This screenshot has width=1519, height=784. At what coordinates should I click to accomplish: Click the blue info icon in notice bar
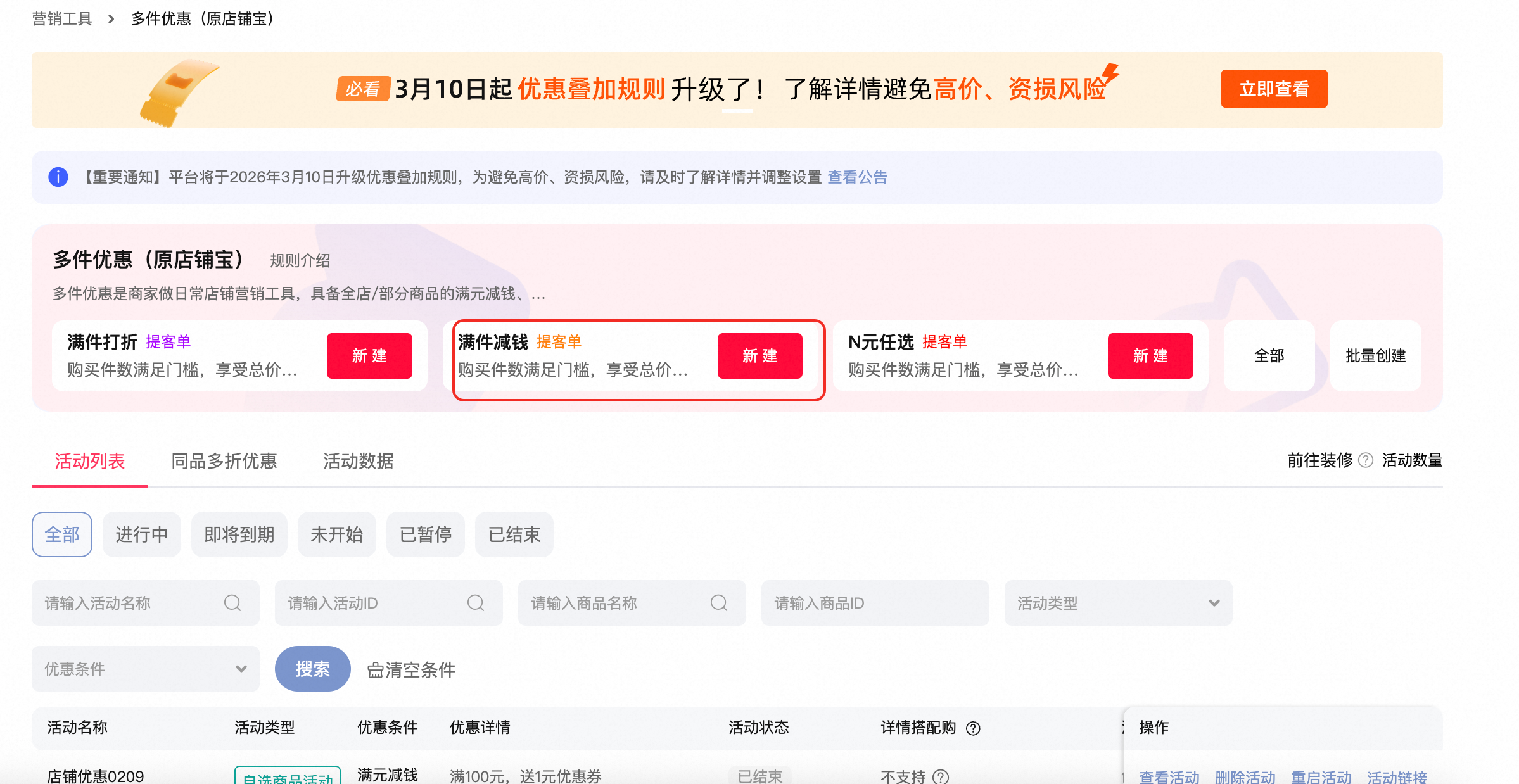point(58,177)
